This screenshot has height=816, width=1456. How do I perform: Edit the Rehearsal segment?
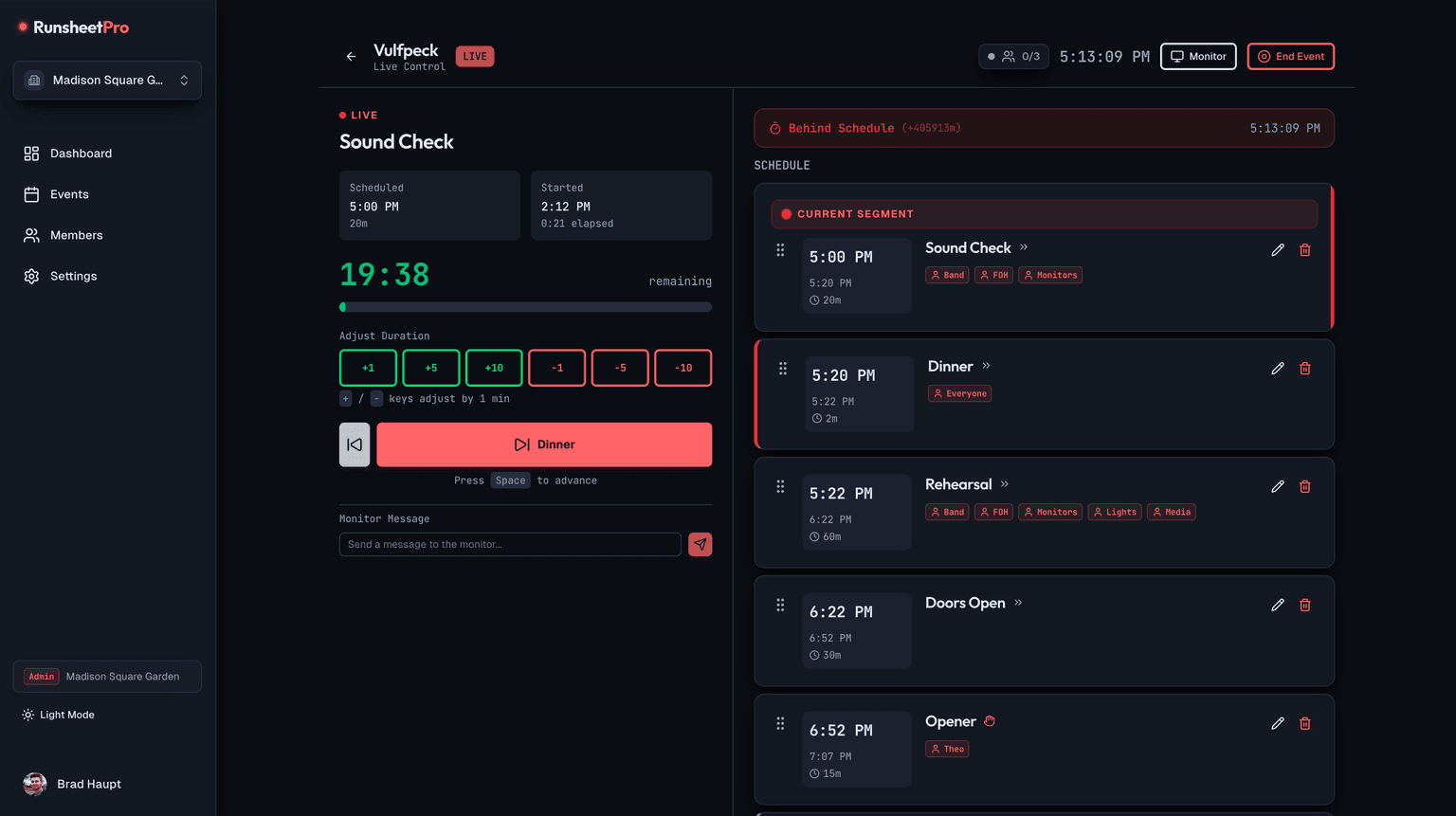pyautogui.click(x=1278, y=487)
